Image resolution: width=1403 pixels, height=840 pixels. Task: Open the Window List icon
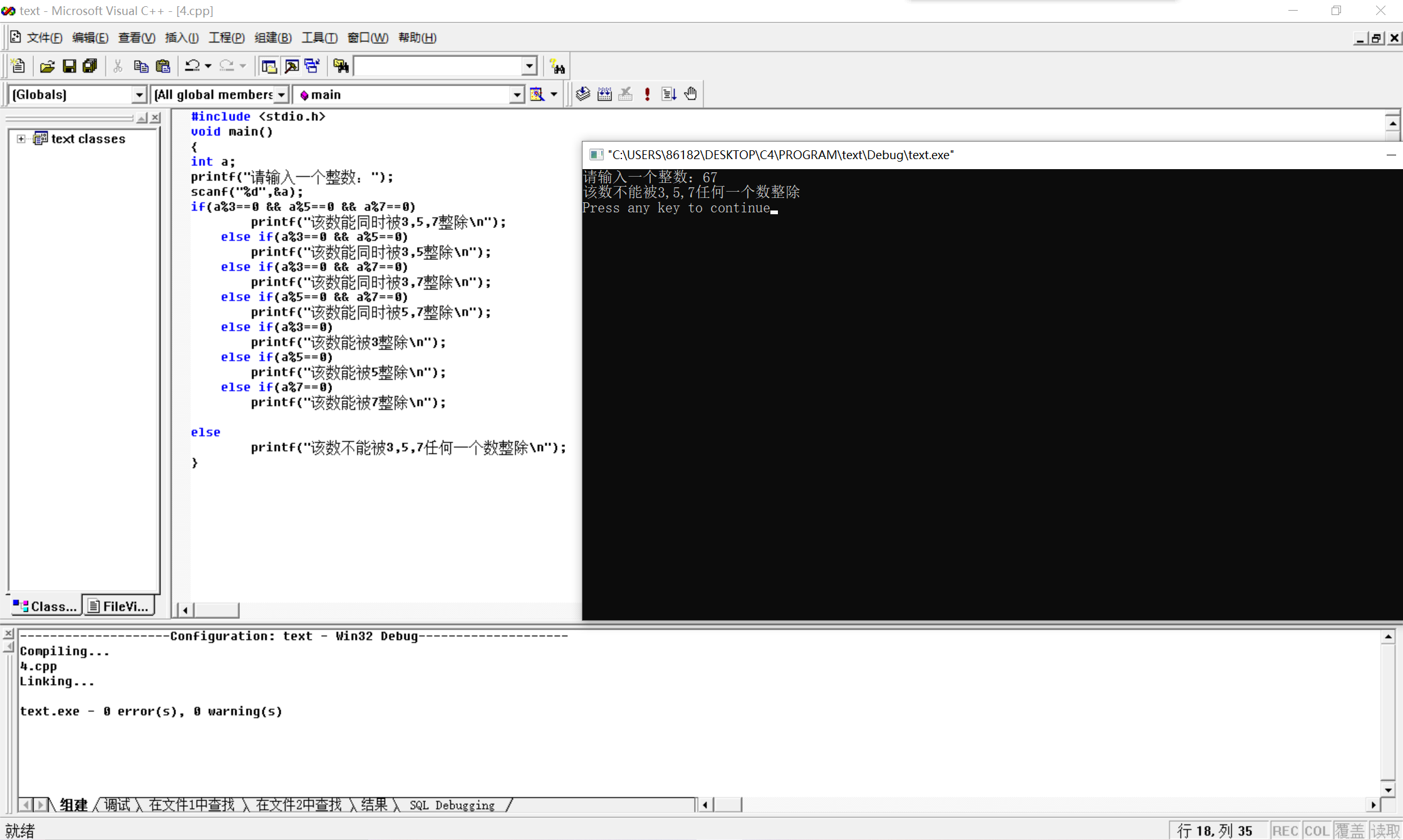[x=312, y=66]
